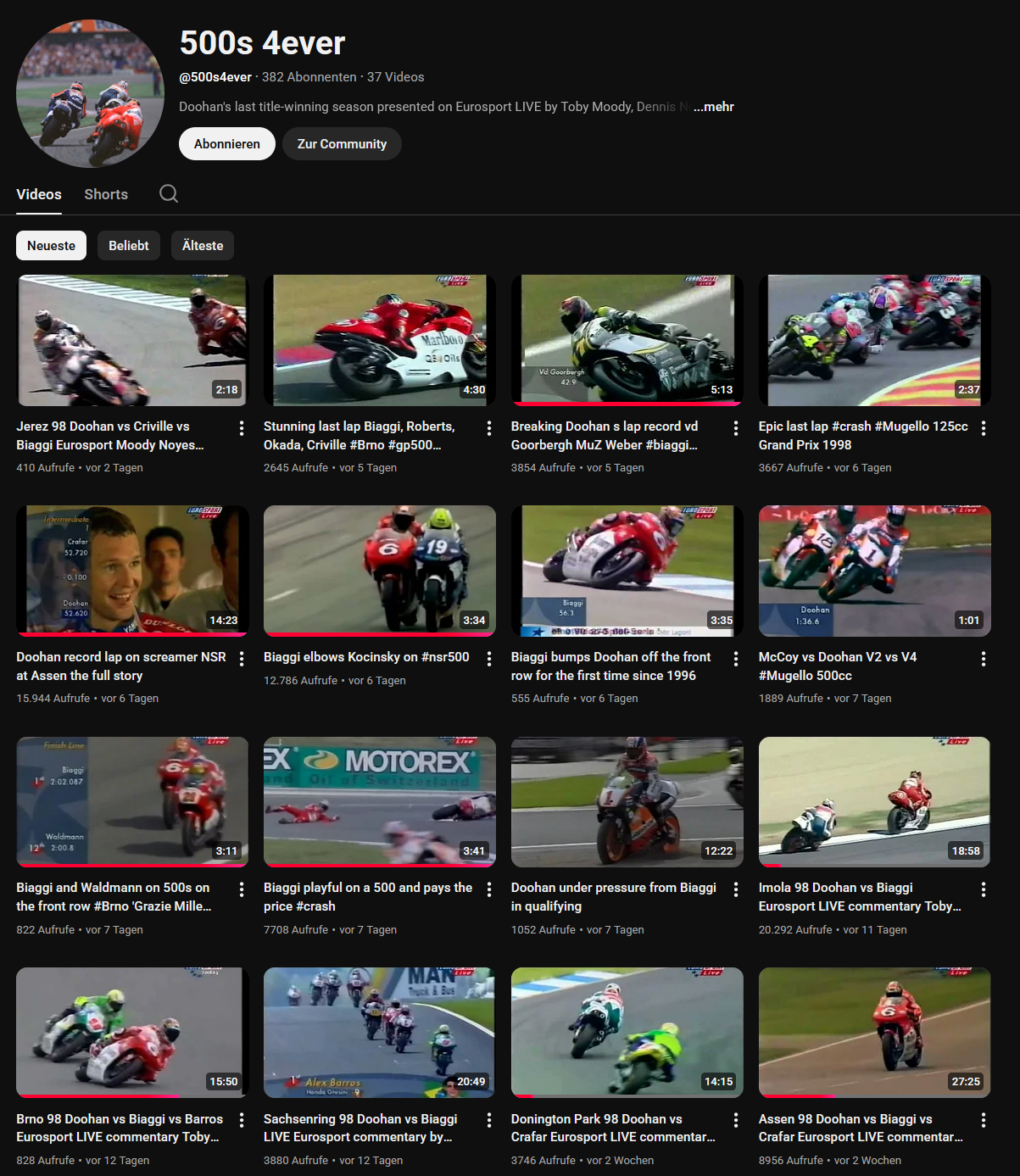This screenshot has width=1020, height=1176.
Task: Open options menu for Biaggi elbows Kocinsky video
Action: [x=489, y=659]
